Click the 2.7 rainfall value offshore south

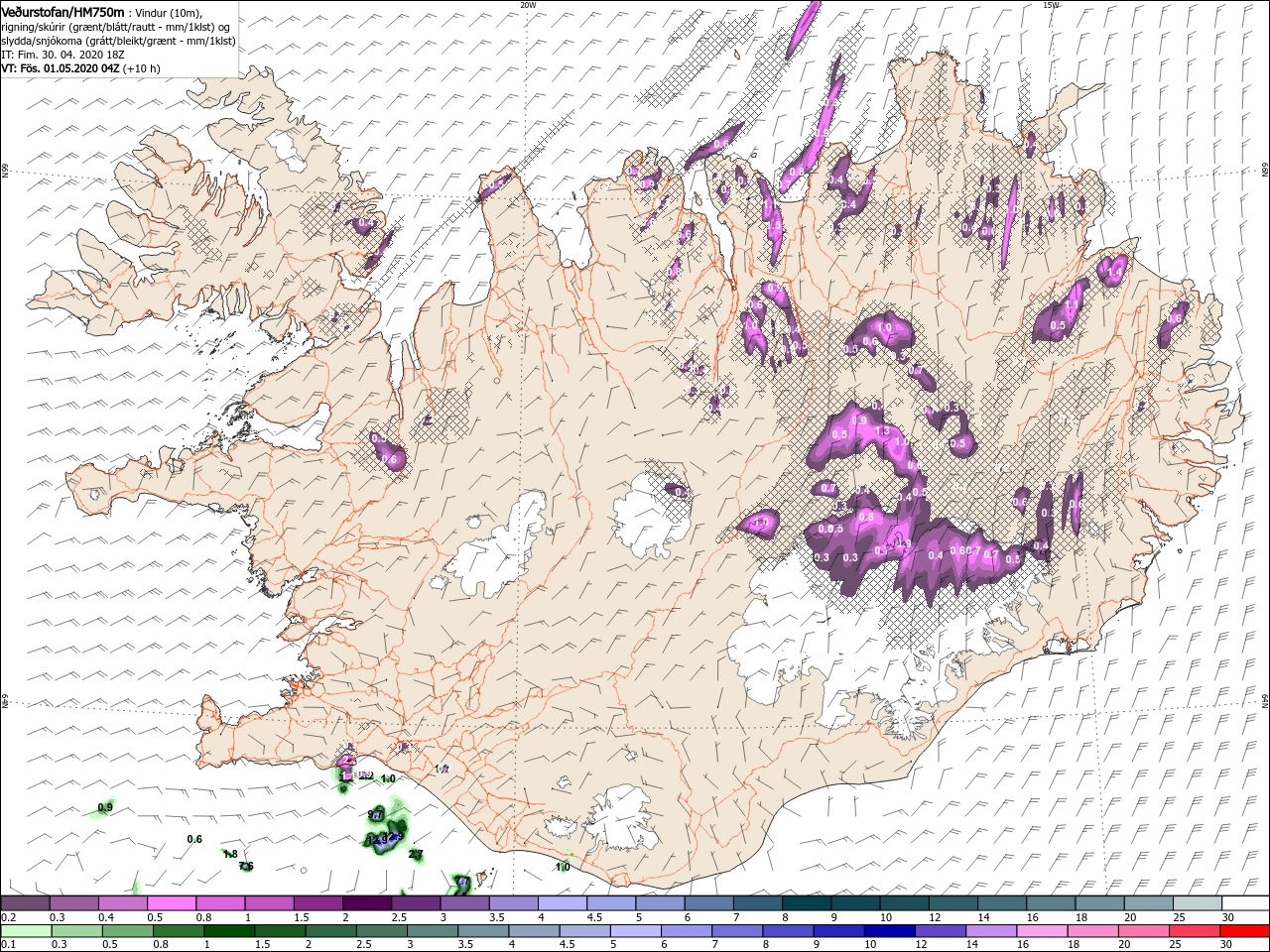[x=416, y=854]
